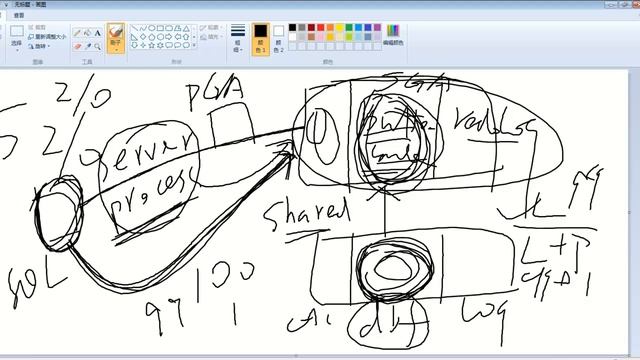
Task: Pick the yellow color swatch
Action: pos(339,27)
